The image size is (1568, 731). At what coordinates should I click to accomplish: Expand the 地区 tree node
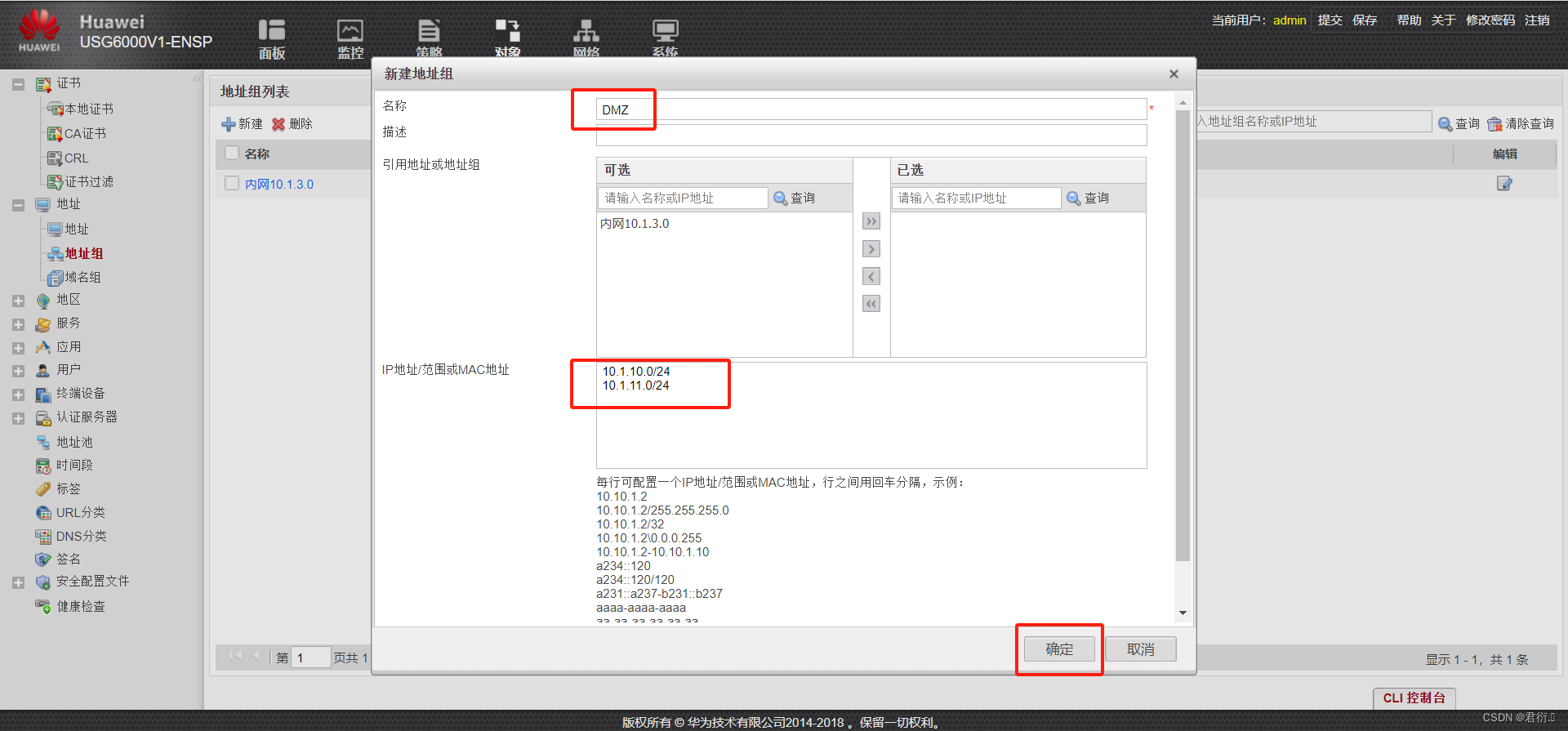18,301
